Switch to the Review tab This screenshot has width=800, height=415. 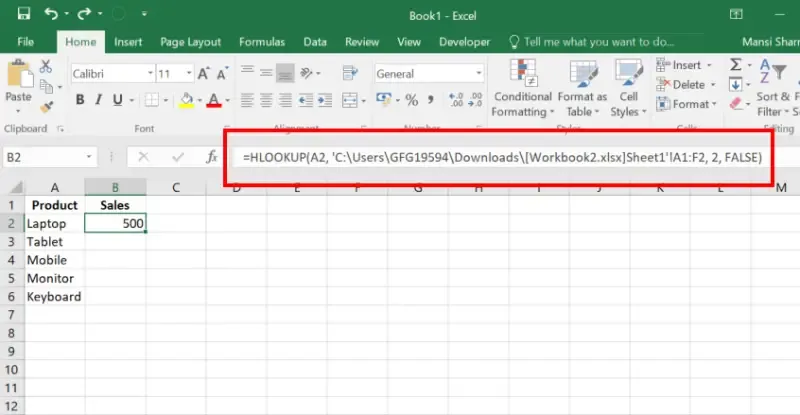click(x=362, y=42)
